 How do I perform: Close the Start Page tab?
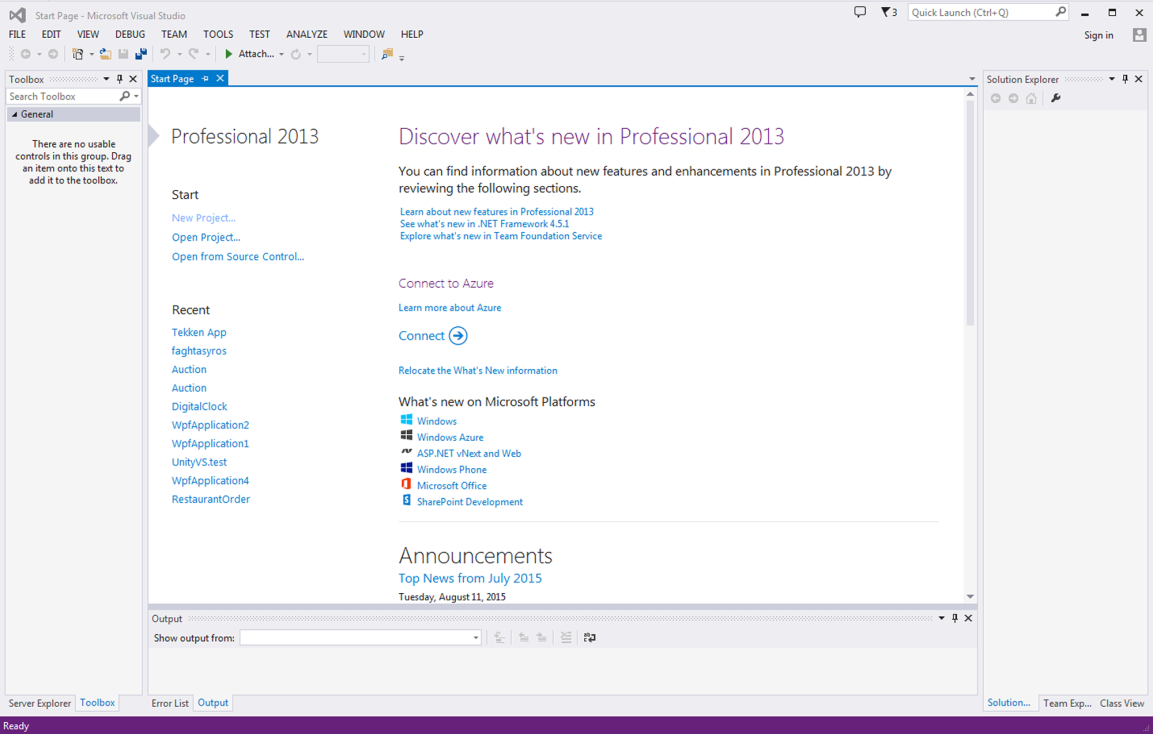click(x=220, y=79)
